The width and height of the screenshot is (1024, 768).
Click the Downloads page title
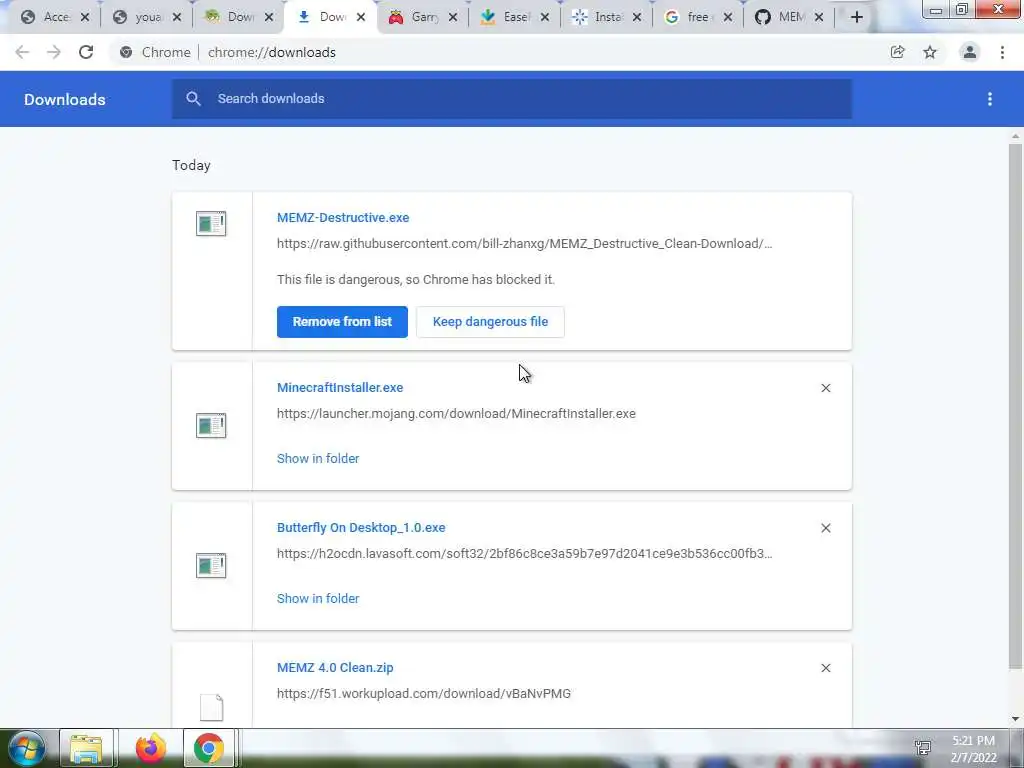pyautogui.click(x=65, y=99)
